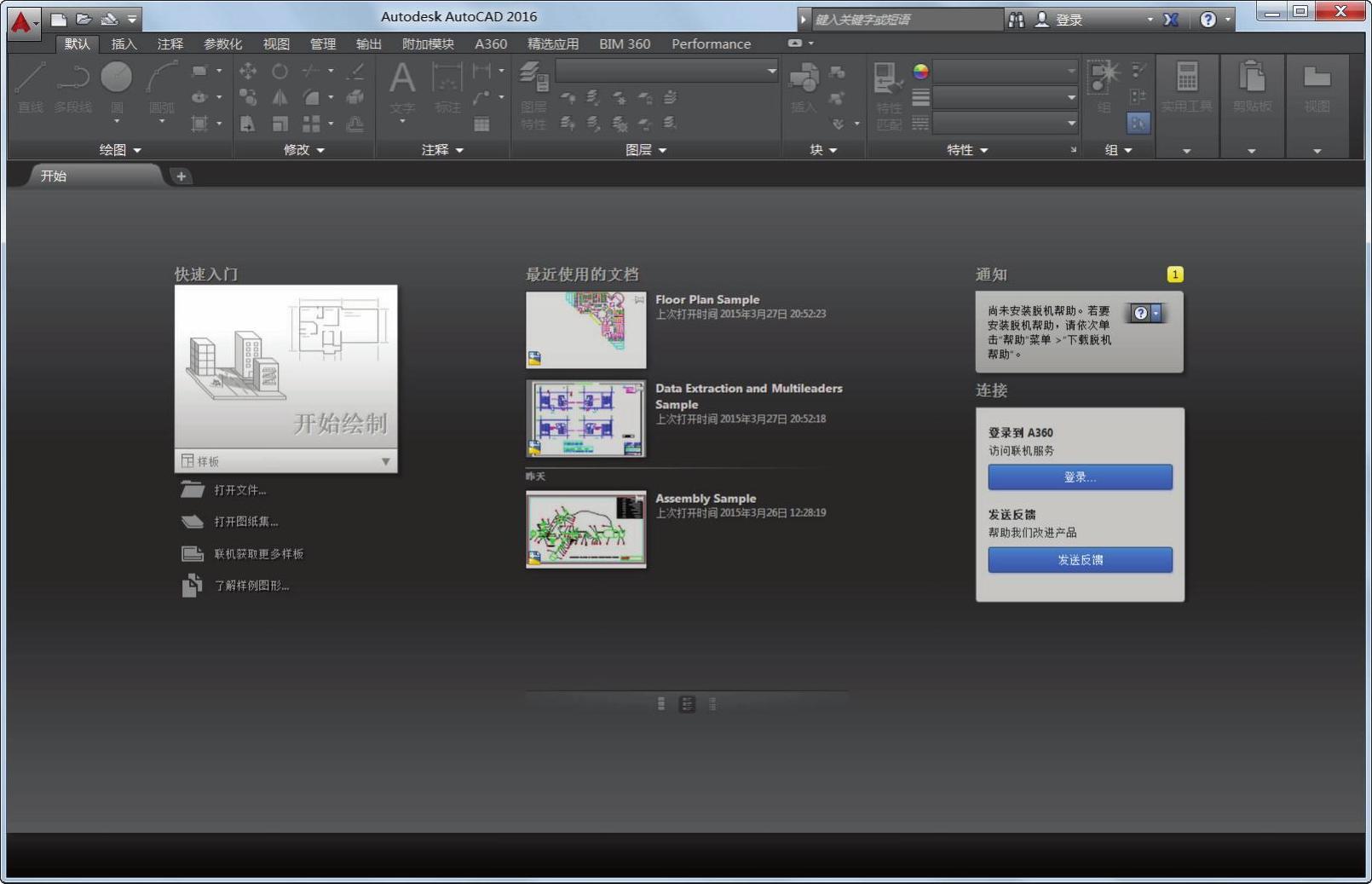Switch to the 插入 ribbon tab
Viewport: 1372px width, 884px height.
pos(124,43)
